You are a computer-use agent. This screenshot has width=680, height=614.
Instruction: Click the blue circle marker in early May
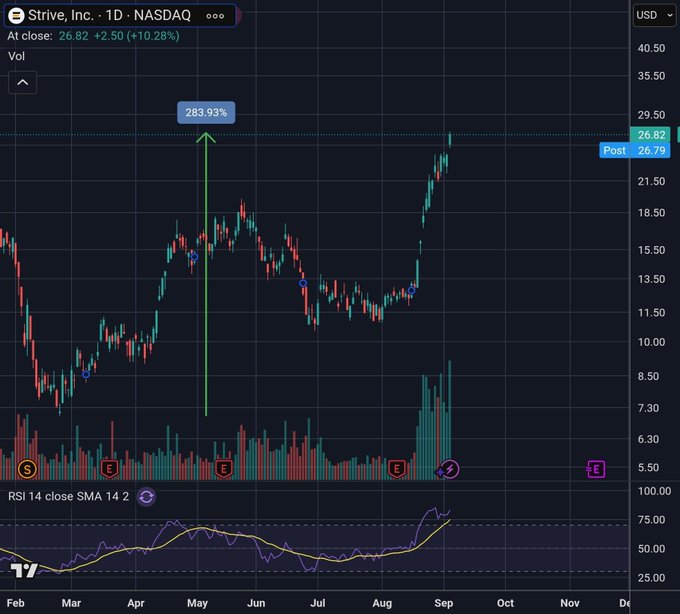coord(194,257)
